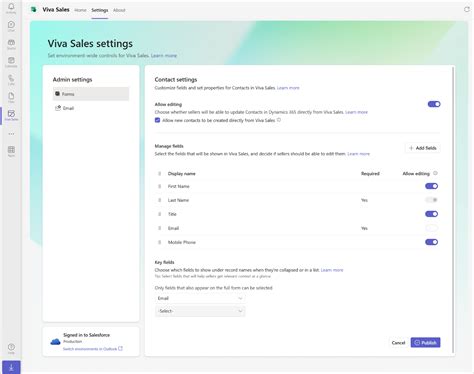Viewport: 474px width, 374px height.
Task: Open Calendar in the Teams sidebar
Action: click(x=11, y=62)
